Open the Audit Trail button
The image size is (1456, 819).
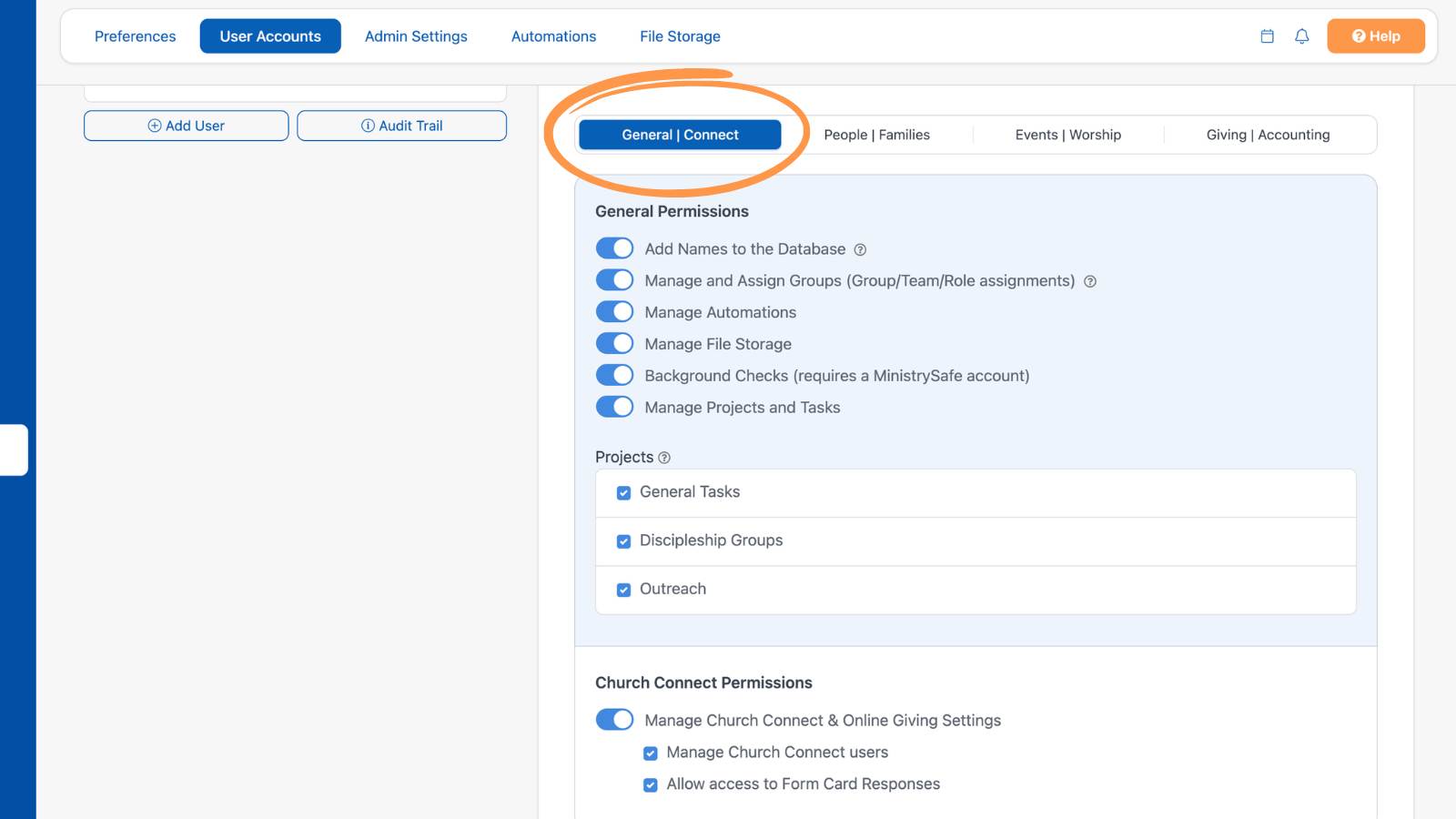[x=401, y=126]
